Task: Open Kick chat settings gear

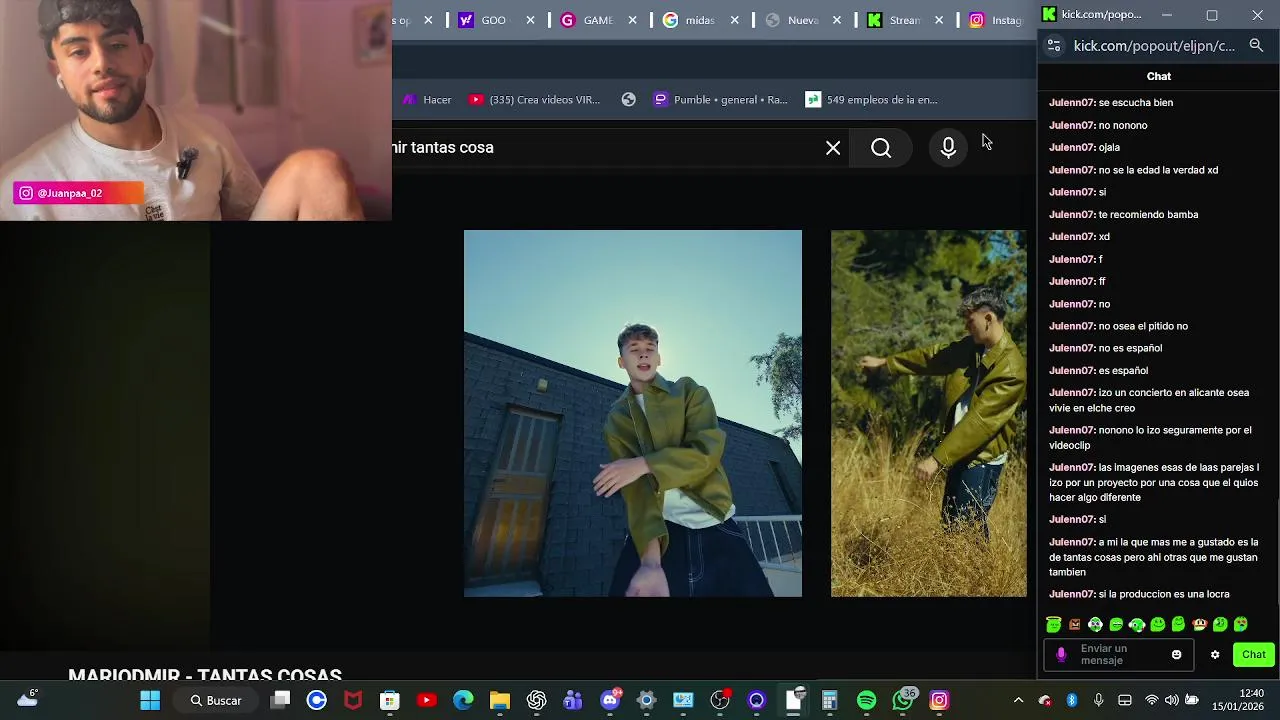Action: coord(1215,655)
